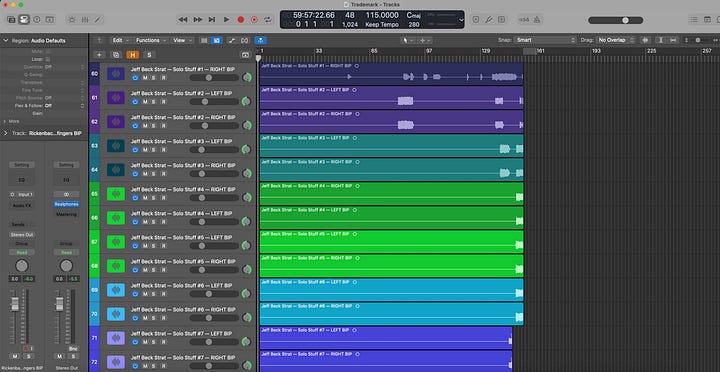Mute track 60 Solo Stuff #1 RIGHT BIP
The width and height of the screenshot is (720, 372).
145,78
